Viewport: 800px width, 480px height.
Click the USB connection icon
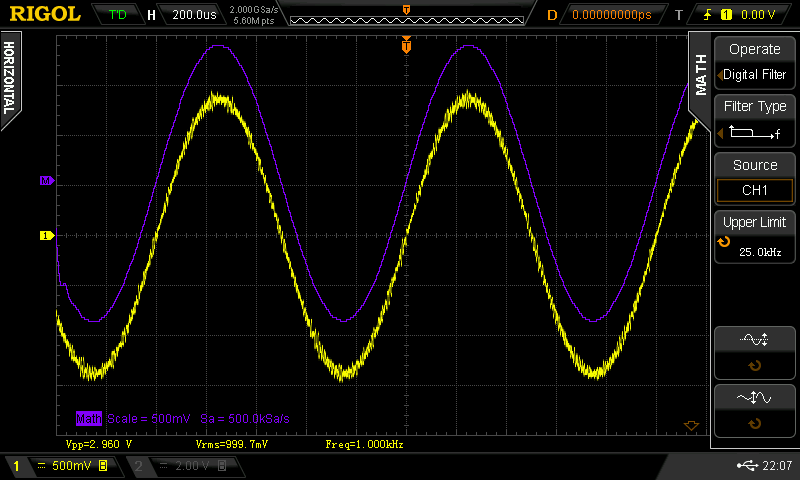pyautogui.click(x=747, y=465)
